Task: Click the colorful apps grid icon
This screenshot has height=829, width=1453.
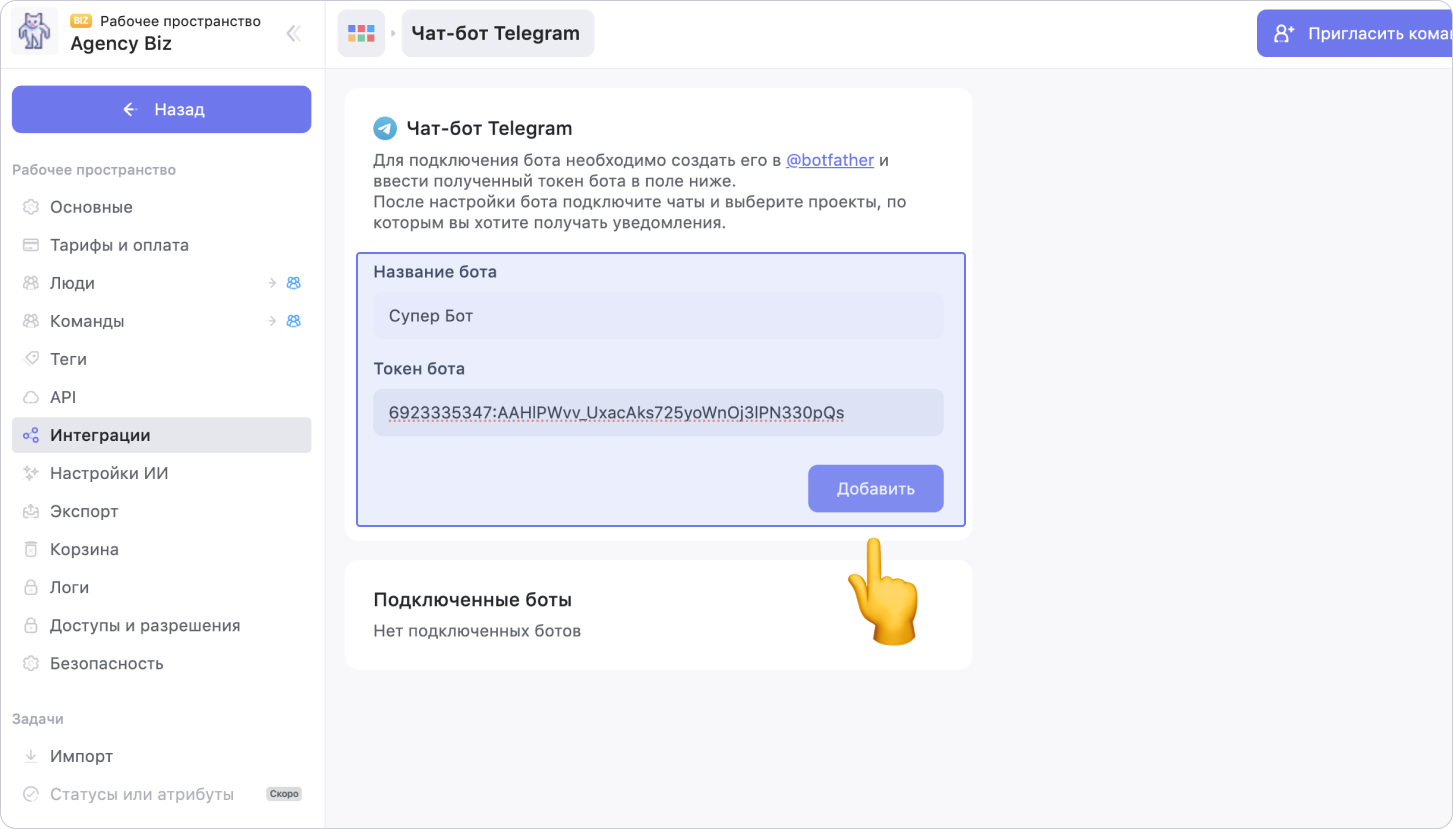Action: [x=360, y=33]
